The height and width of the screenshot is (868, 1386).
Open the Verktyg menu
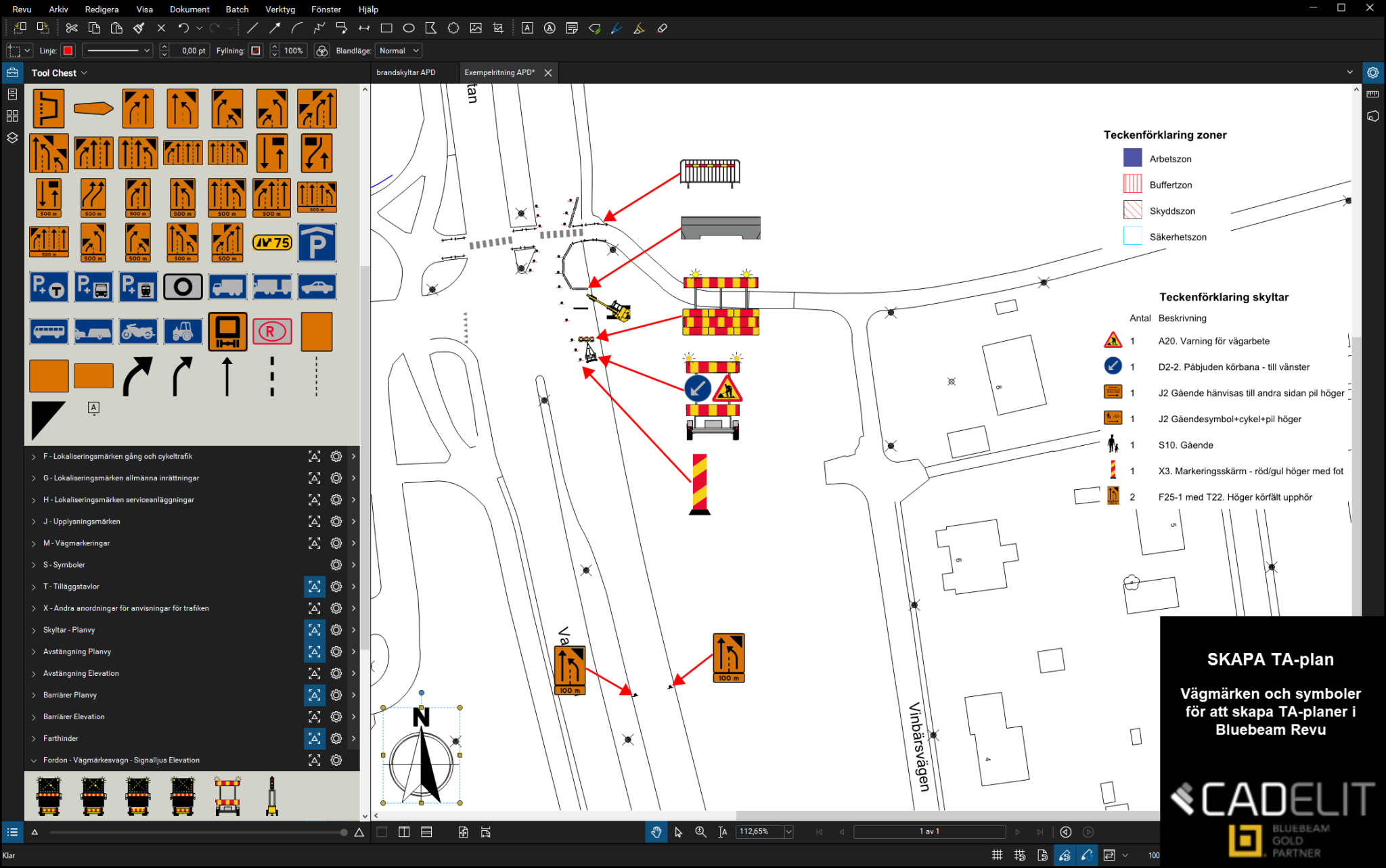point(280,9)
